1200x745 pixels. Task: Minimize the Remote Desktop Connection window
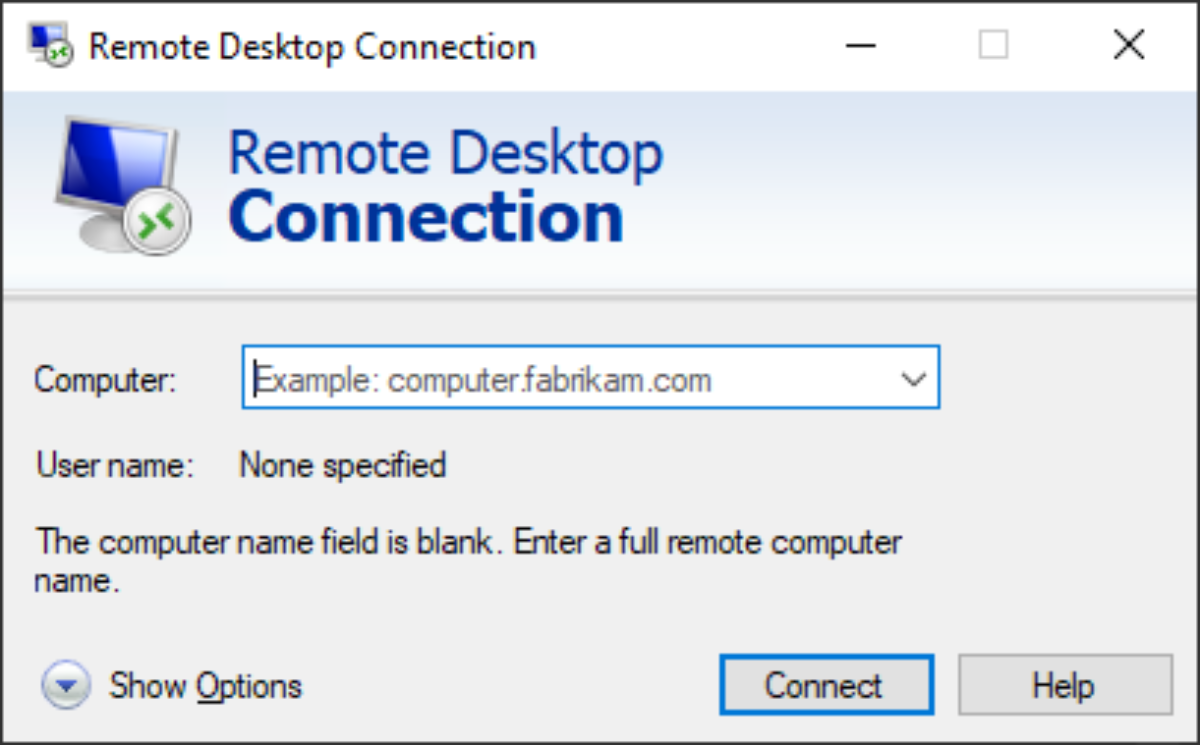point(858,45)
